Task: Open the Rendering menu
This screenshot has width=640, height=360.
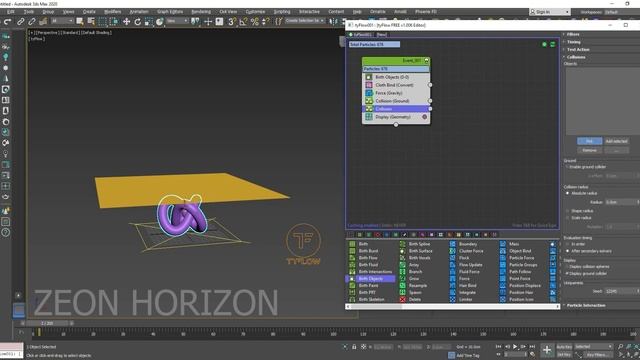Action: click(x=201, y=11)
